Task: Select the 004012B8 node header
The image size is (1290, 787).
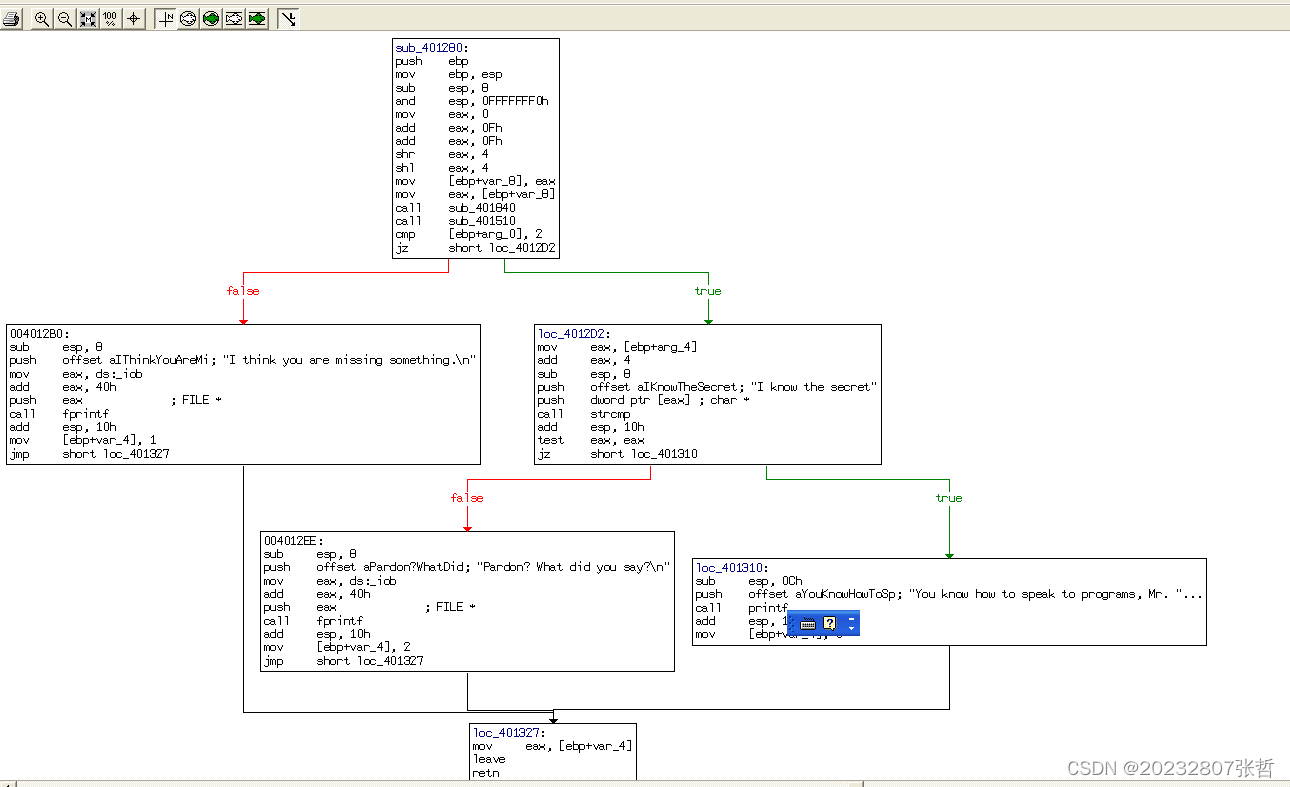Action: coord(38,334)
